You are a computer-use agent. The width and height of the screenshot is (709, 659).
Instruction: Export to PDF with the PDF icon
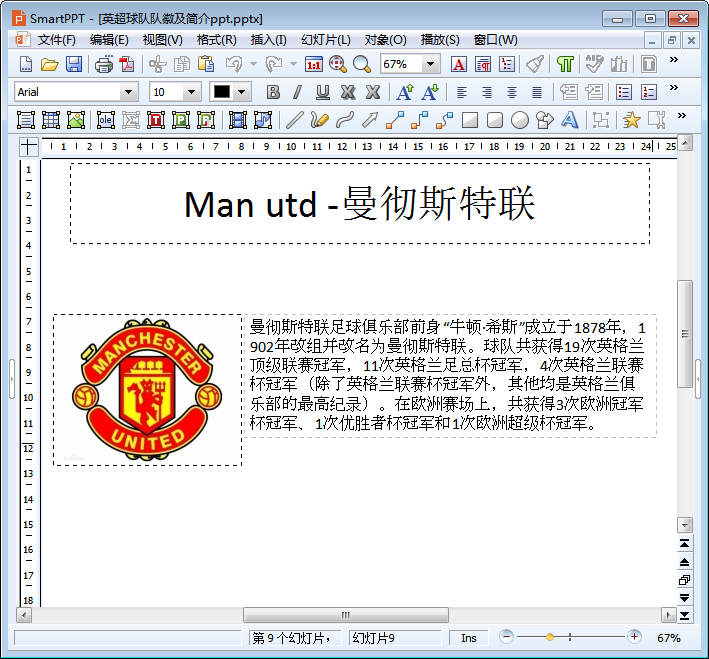(127, 64)
